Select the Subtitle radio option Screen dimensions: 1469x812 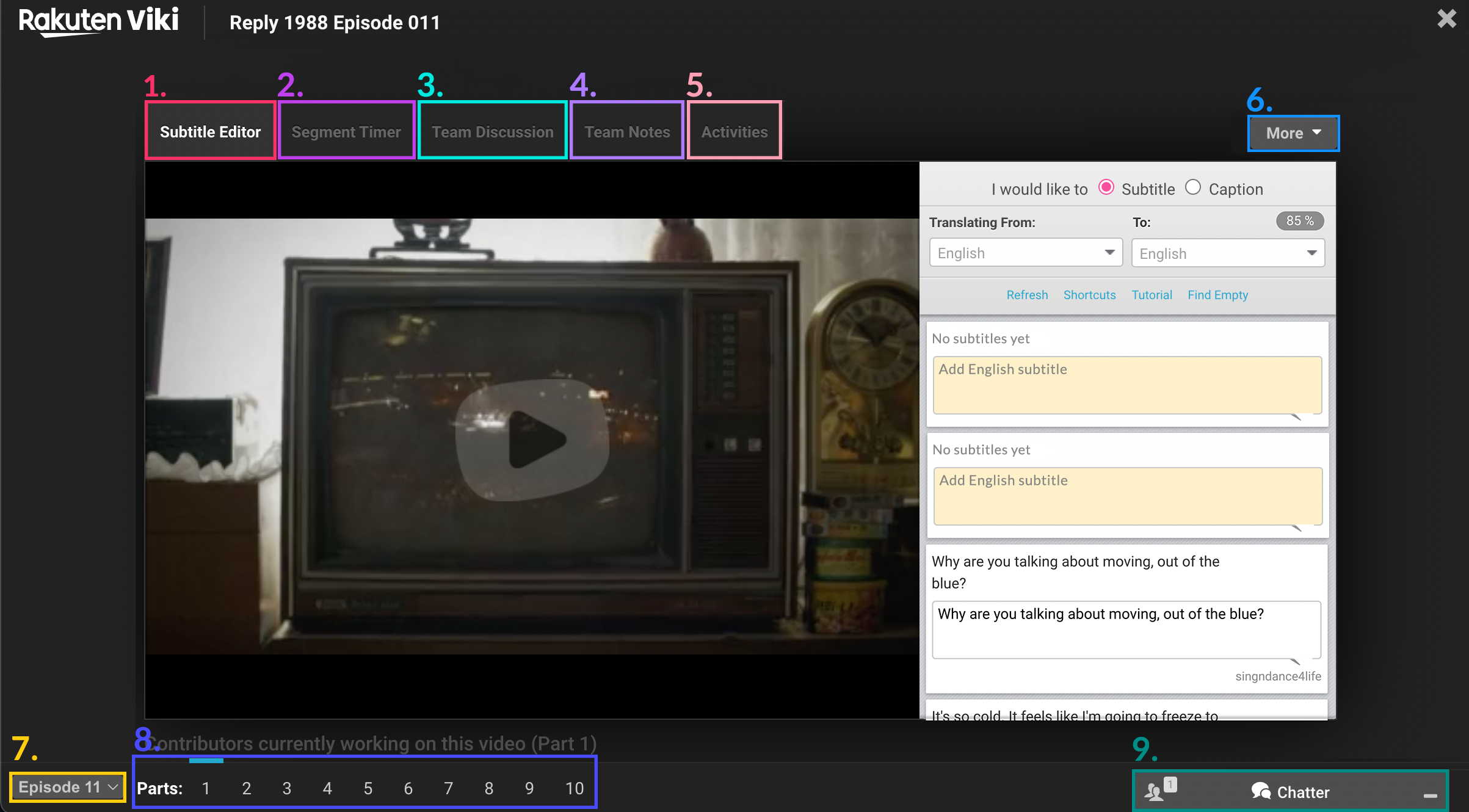pos(1106,187)
